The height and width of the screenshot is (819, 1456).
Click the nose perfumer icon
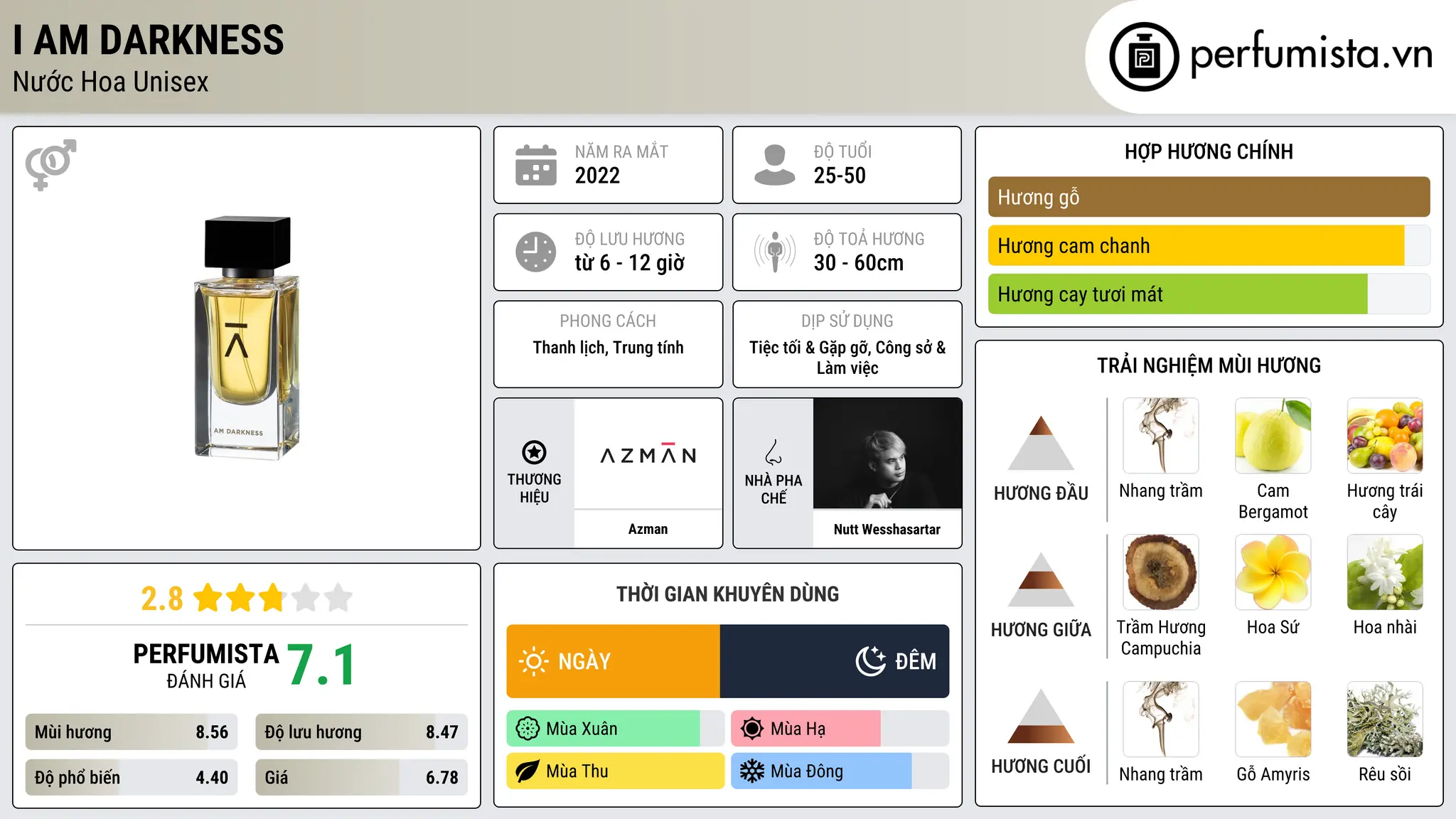(773, 452)
